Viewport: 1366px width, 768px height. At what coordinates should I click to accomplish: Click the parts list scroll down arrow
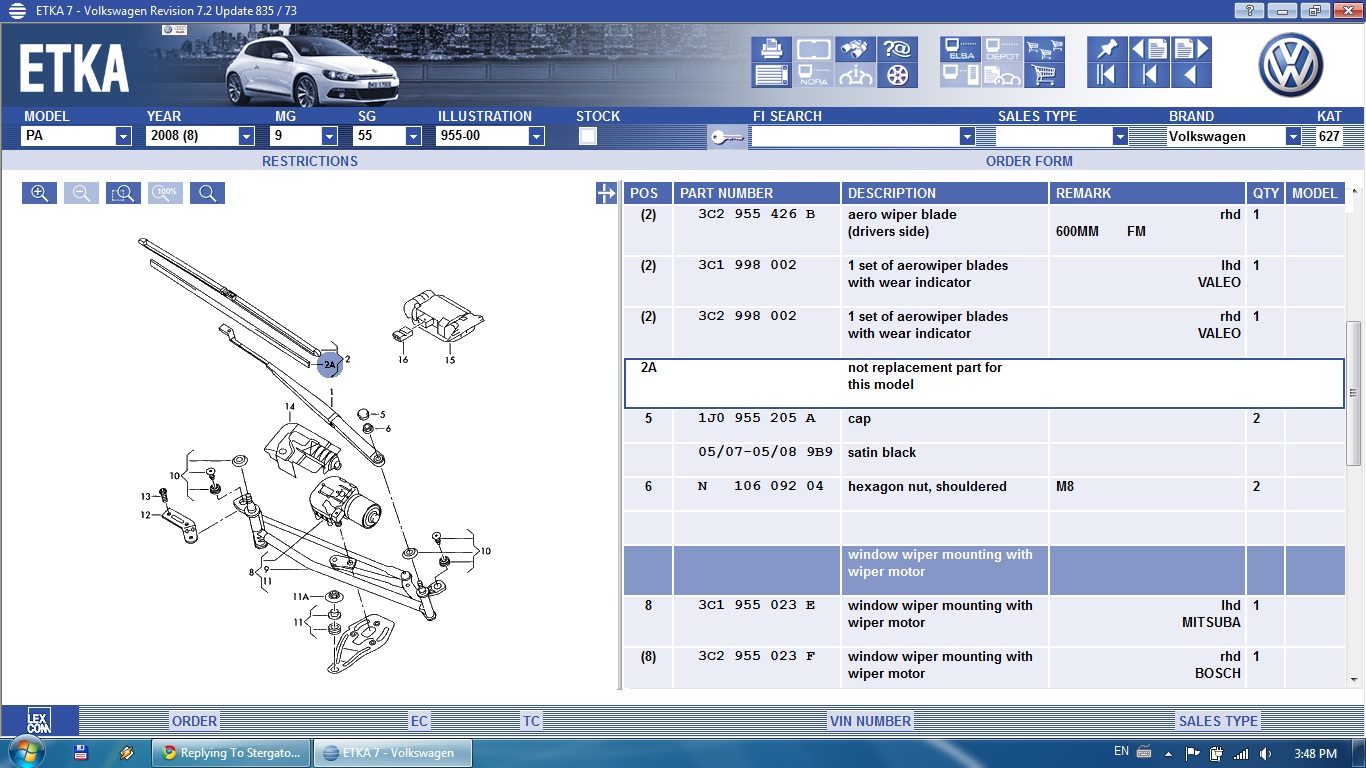pyautogui.click(x=1354, y=679)
